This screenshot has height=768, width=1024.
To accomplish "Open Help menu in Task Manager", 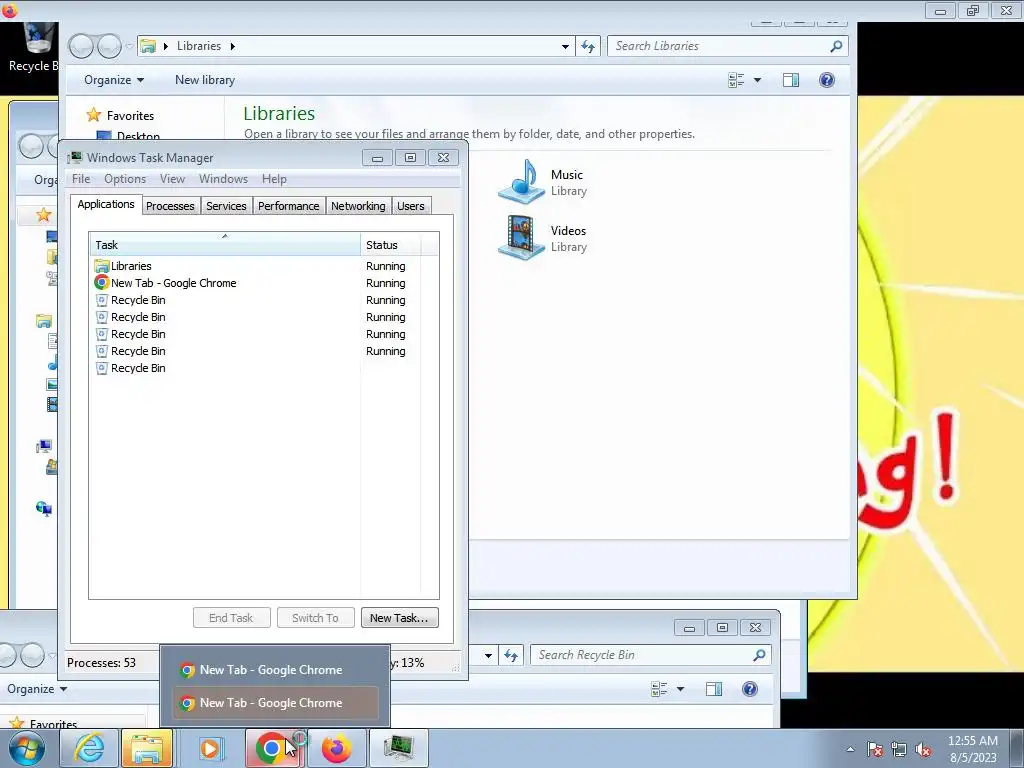I will coord(274,179).
